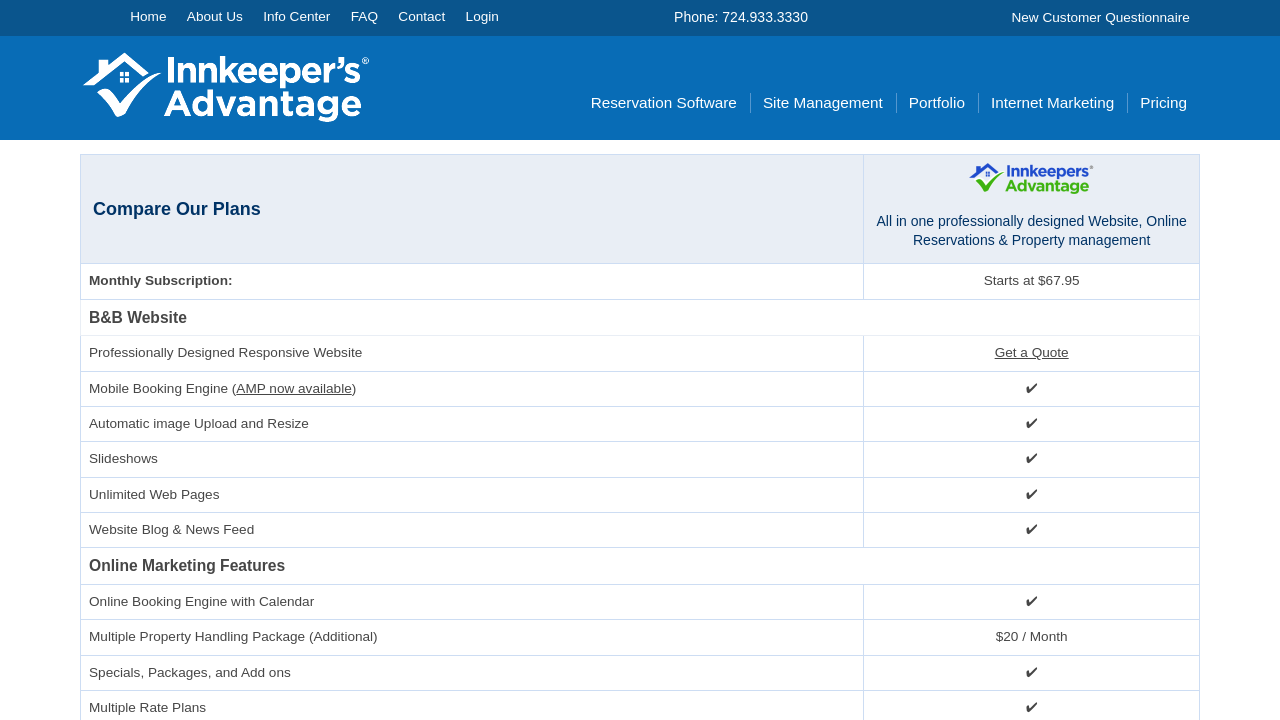Go to the Pricing page
The width and height of the screenshot is (1280, 720).
tap(1163, 103)
